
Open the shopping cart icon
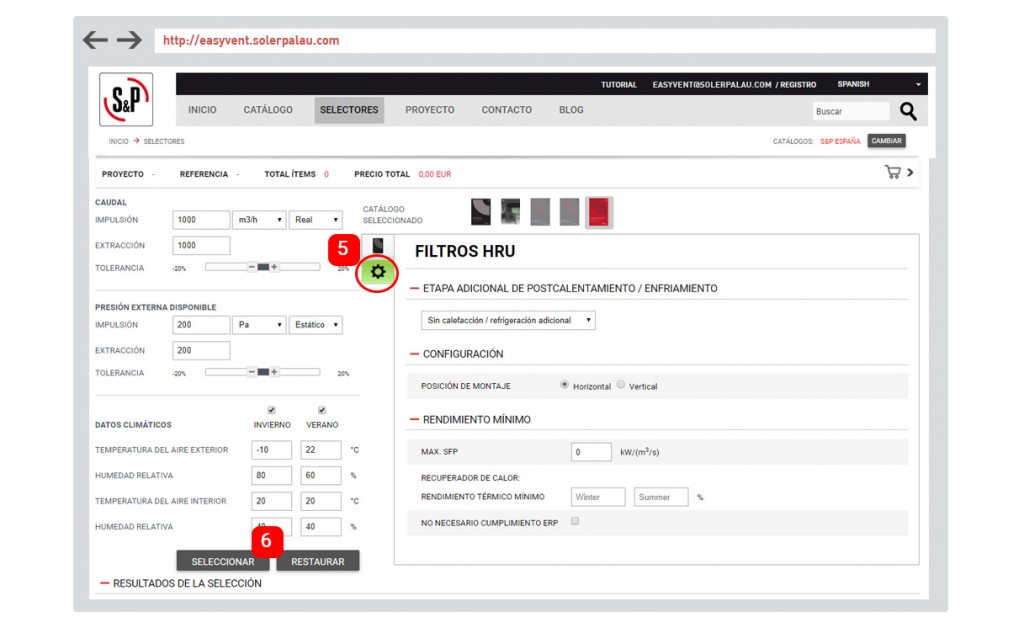click(892, 172)
